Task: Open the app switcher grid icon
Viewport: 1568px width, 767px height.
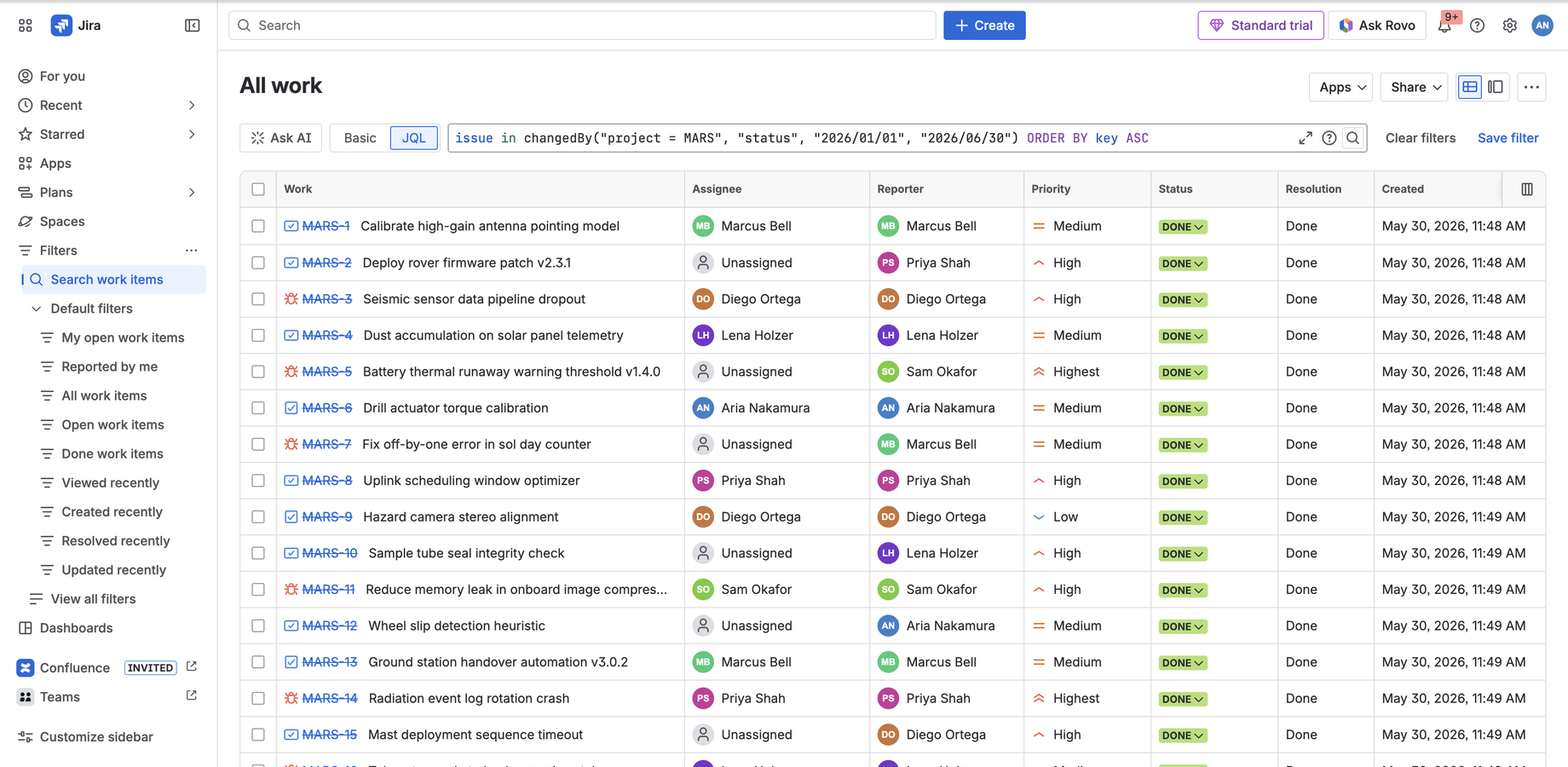Action: click(x=26, y=26)
